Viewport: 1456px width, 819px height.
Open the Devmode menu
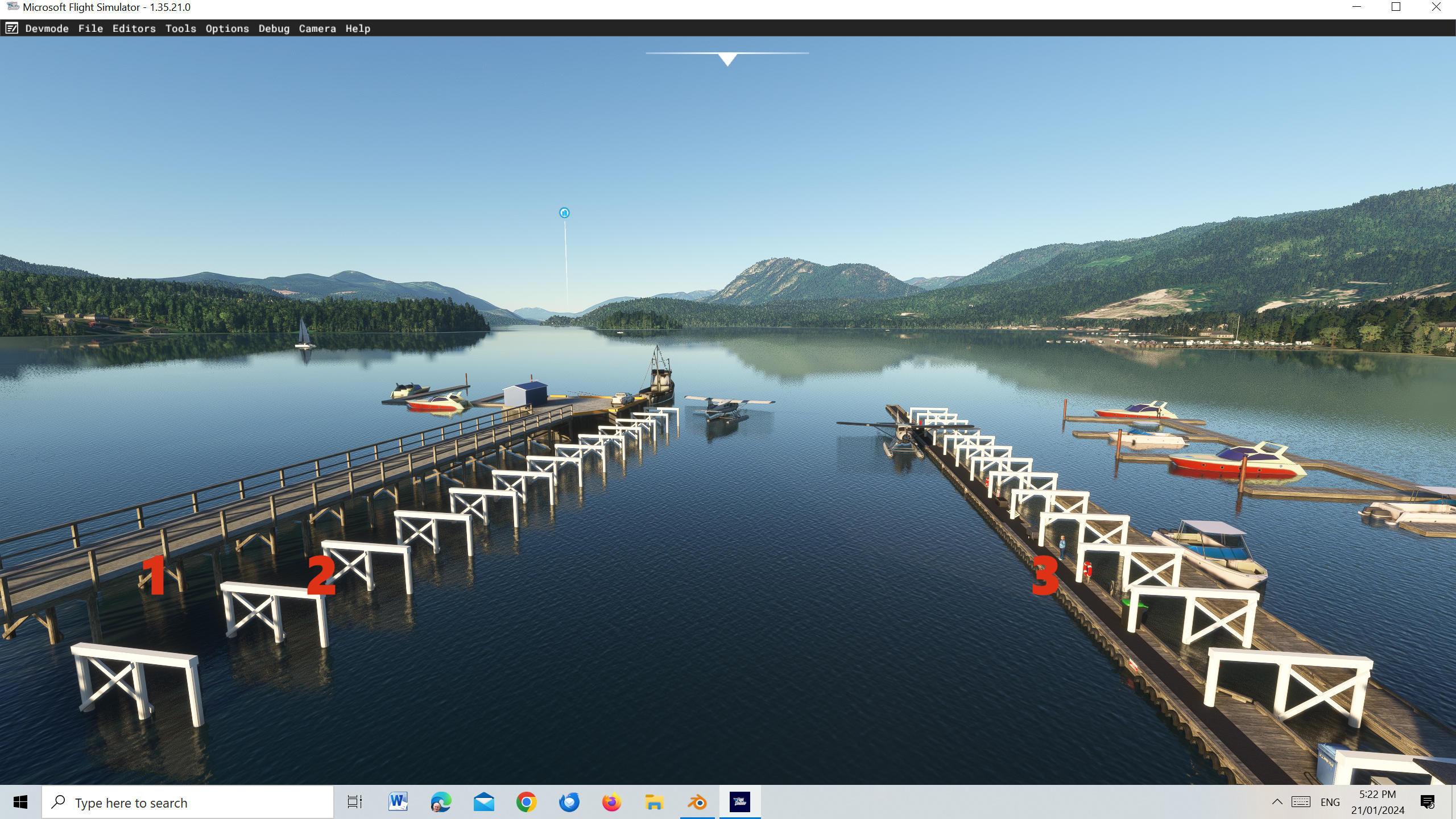pos(47,28)
